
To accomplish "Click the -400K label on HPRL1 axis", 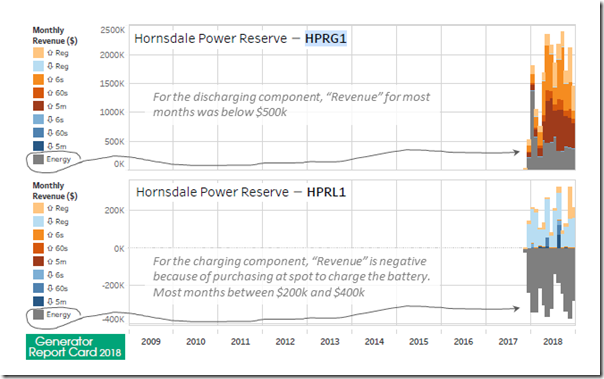I will (x=113, y=319).
